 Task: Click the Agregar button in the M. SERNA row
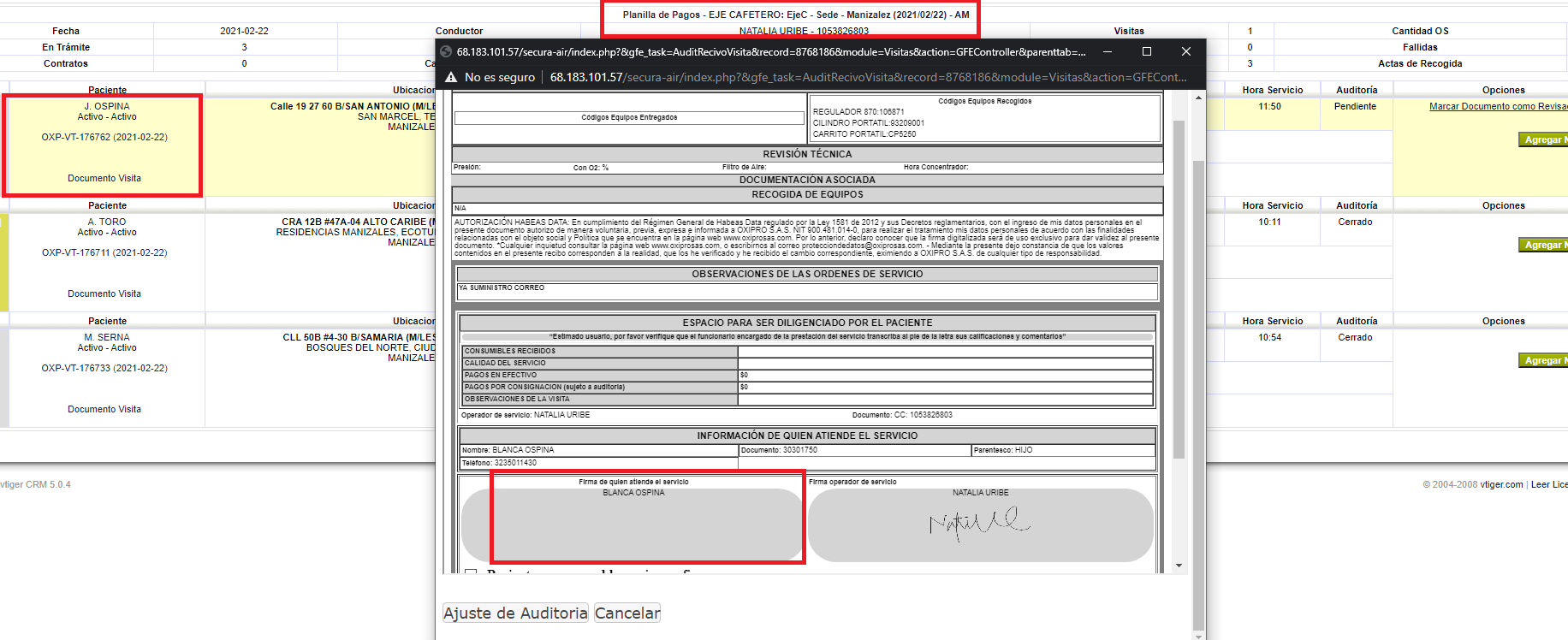(1543, 360)
